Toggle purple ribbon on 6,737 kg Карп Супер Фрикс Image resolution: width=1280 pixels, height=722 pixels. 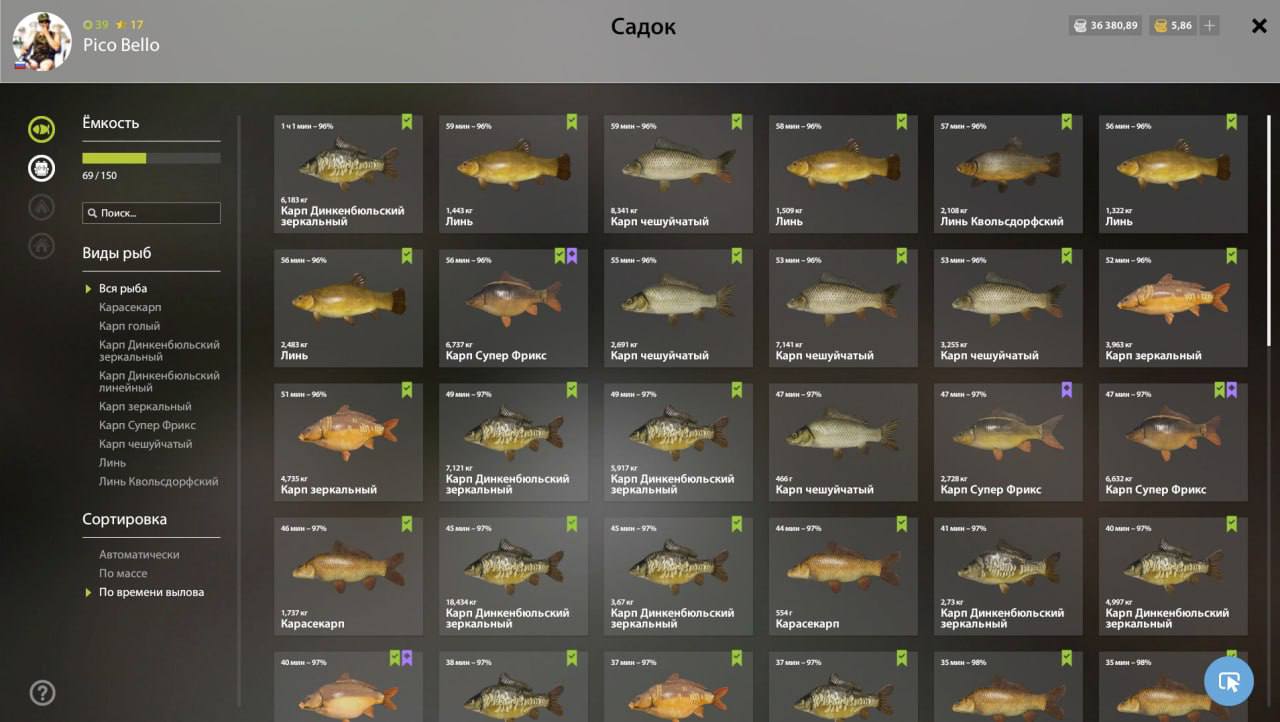tap(572, 256)
